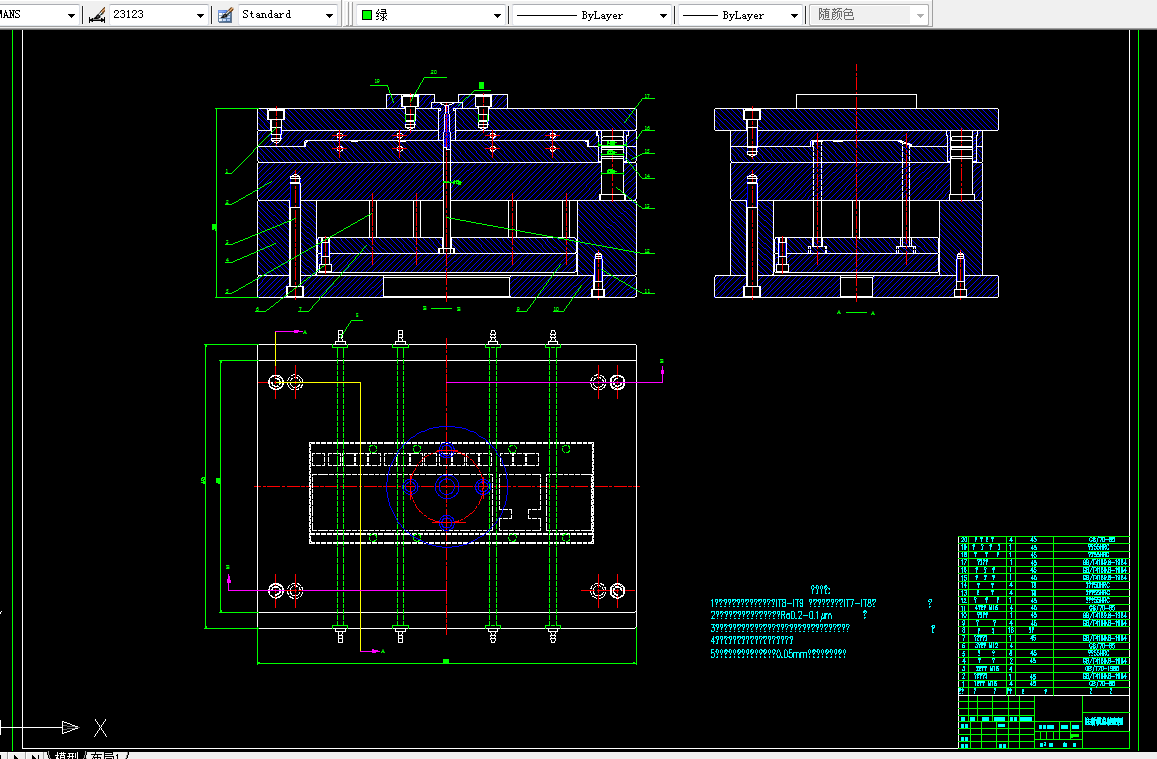Select the note line containing 0.05mm
The height and width of the screenshot is (759, 1157).
pyautogui.click(x=778, y=654)
